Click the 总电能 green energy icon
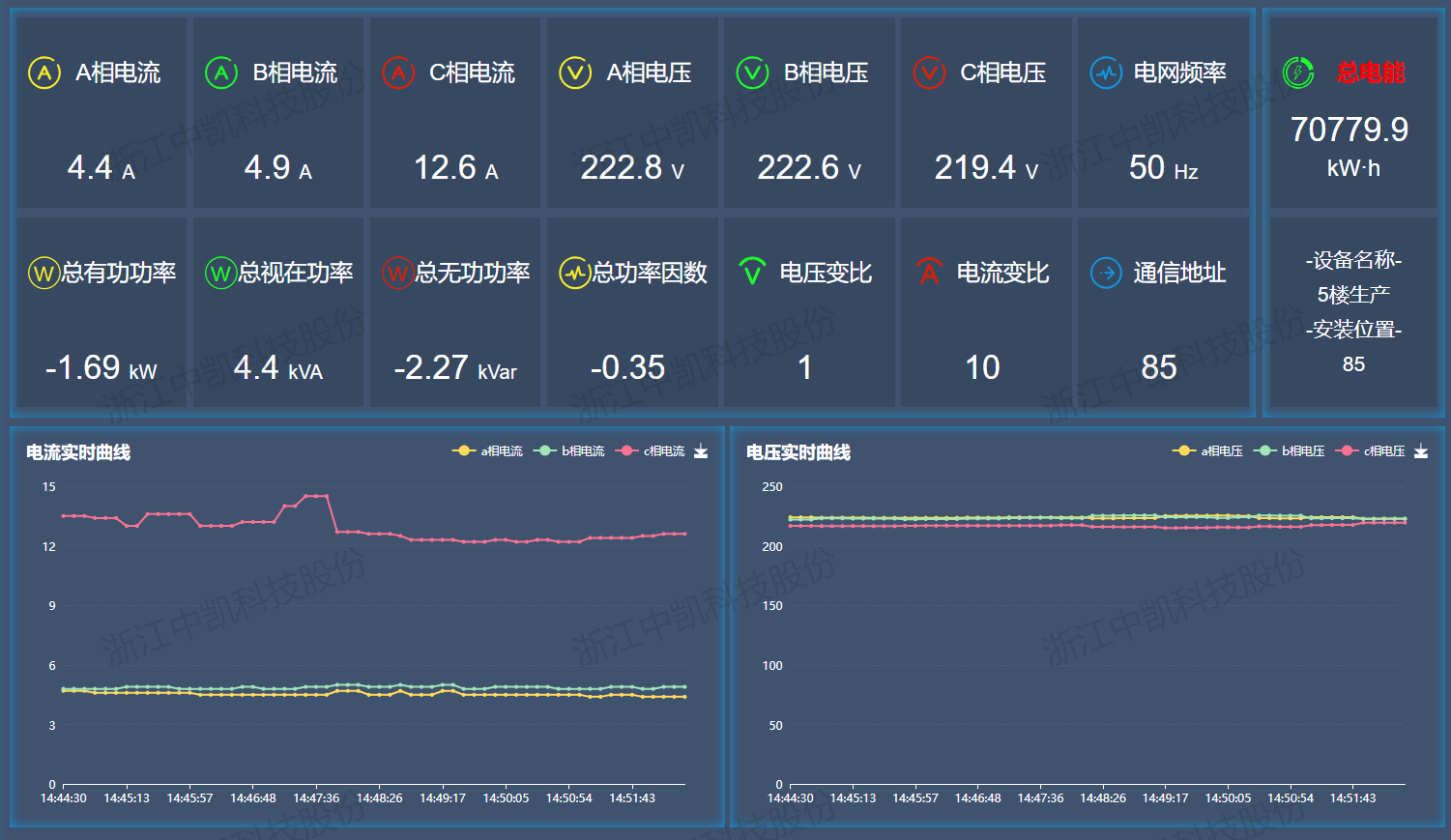This screenshot has width=1451, height=840. 1298,72
